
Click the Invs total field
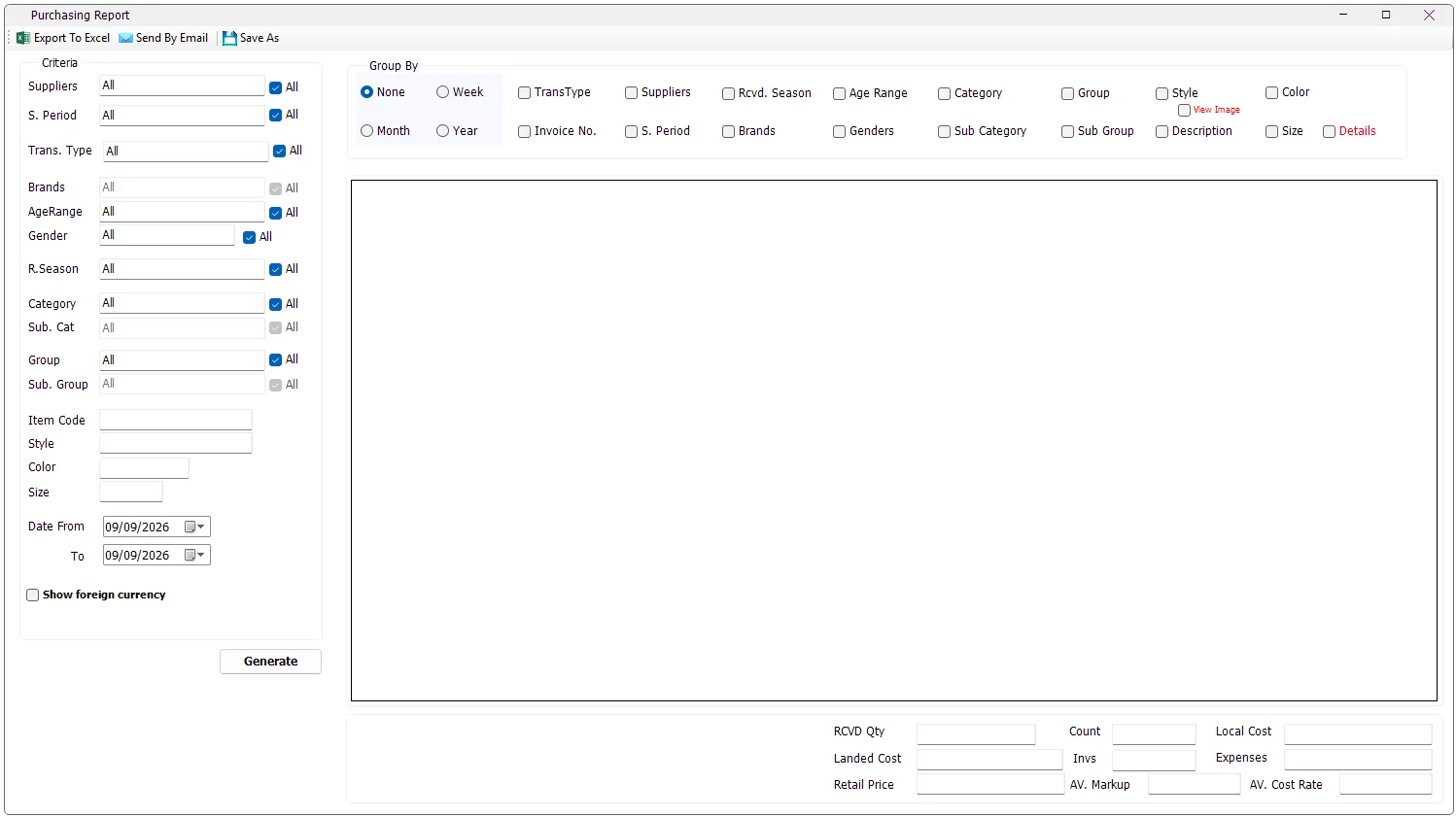click(x=1154, y=760)
